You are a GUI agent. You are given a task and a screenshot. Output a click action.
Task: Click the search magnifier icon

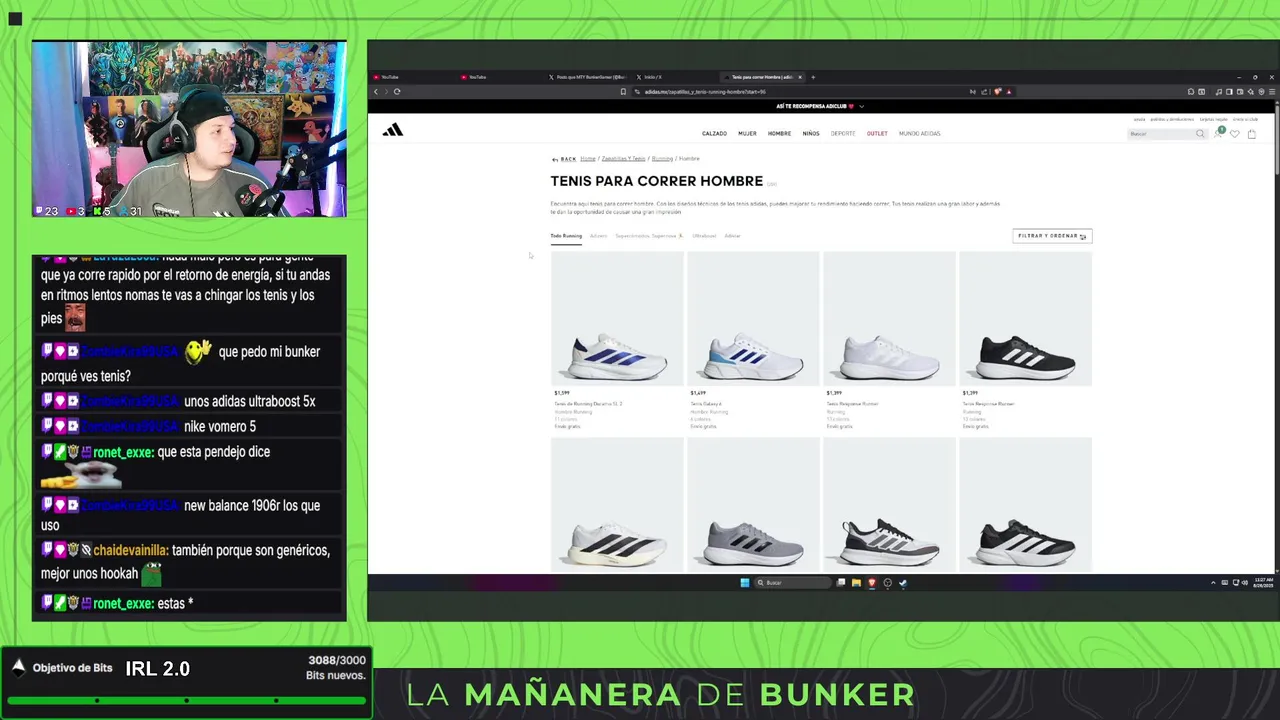tap(1200, 134)
